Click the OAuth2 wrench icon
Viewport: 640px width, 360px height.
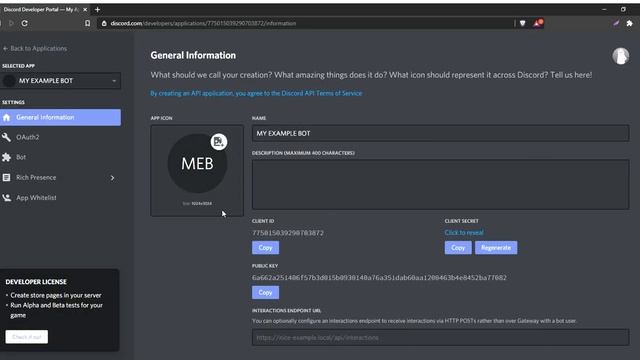(7, 137)
